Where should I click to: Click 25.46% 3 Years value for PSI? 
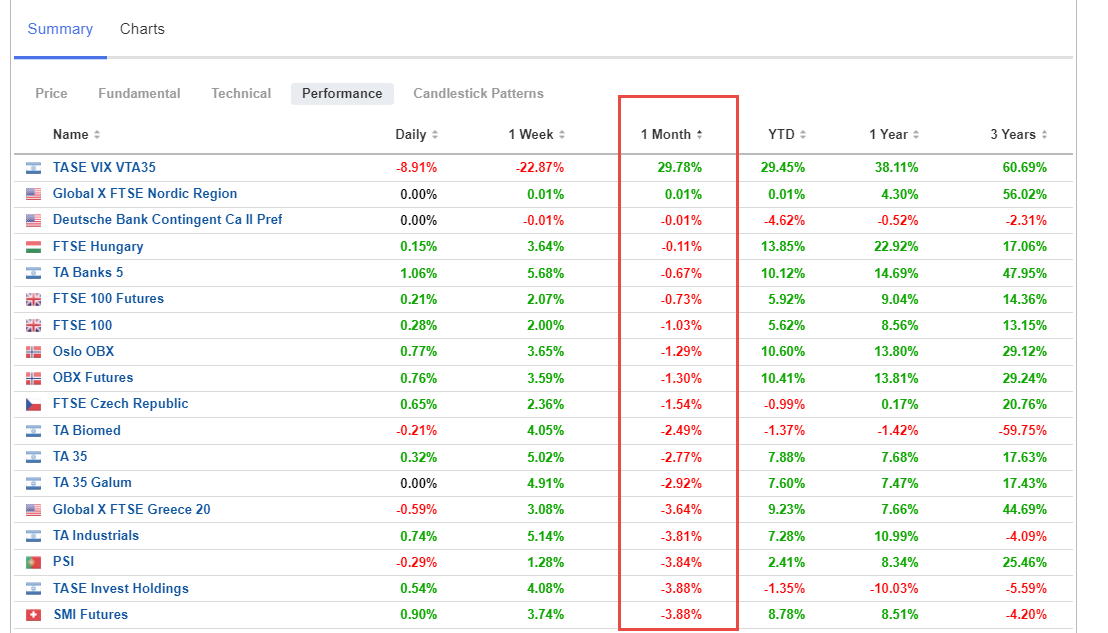click(x=1025, y=562)
